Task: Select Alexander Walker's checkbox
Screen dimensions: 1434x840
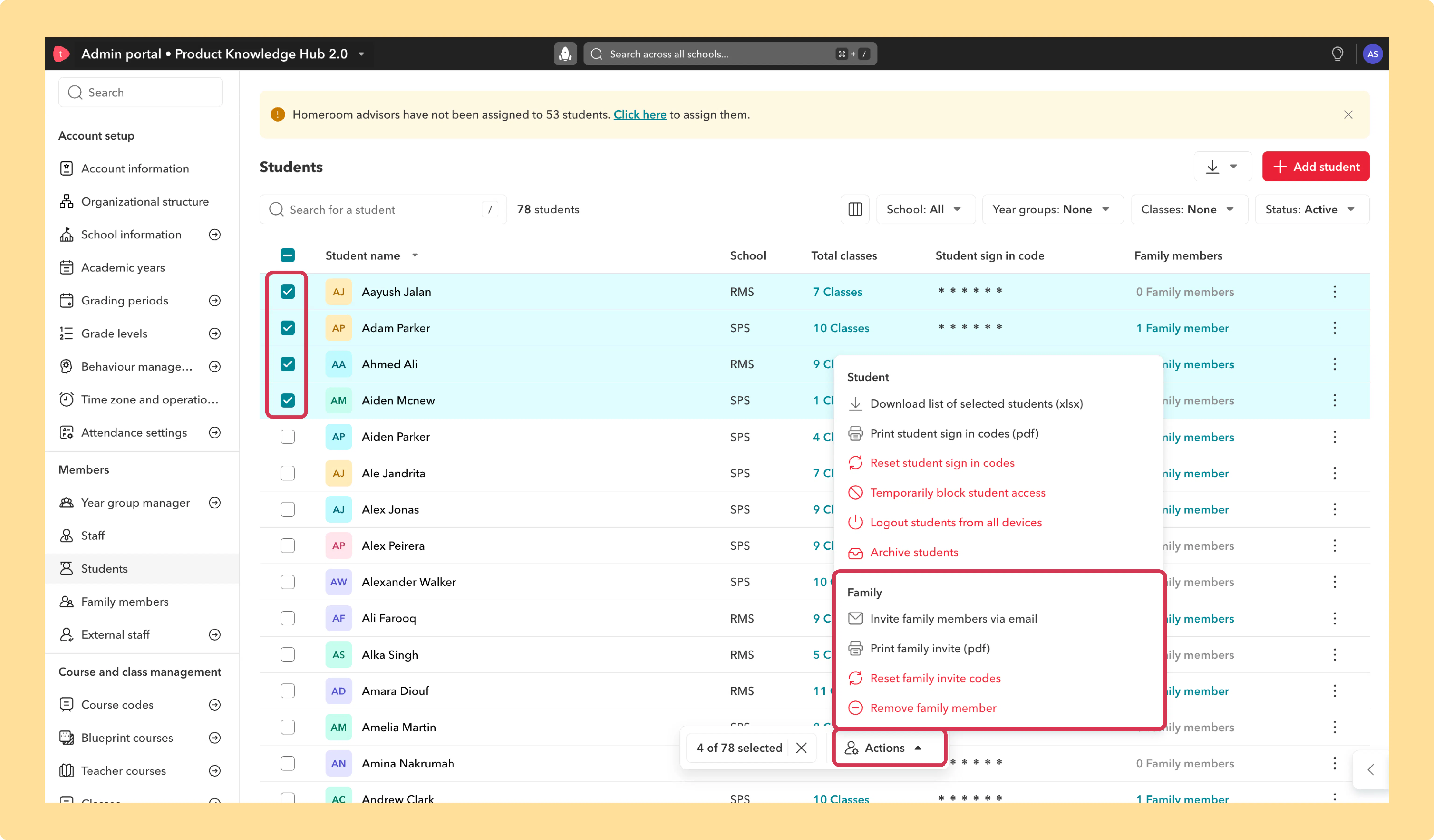Action: coord(287,582)
